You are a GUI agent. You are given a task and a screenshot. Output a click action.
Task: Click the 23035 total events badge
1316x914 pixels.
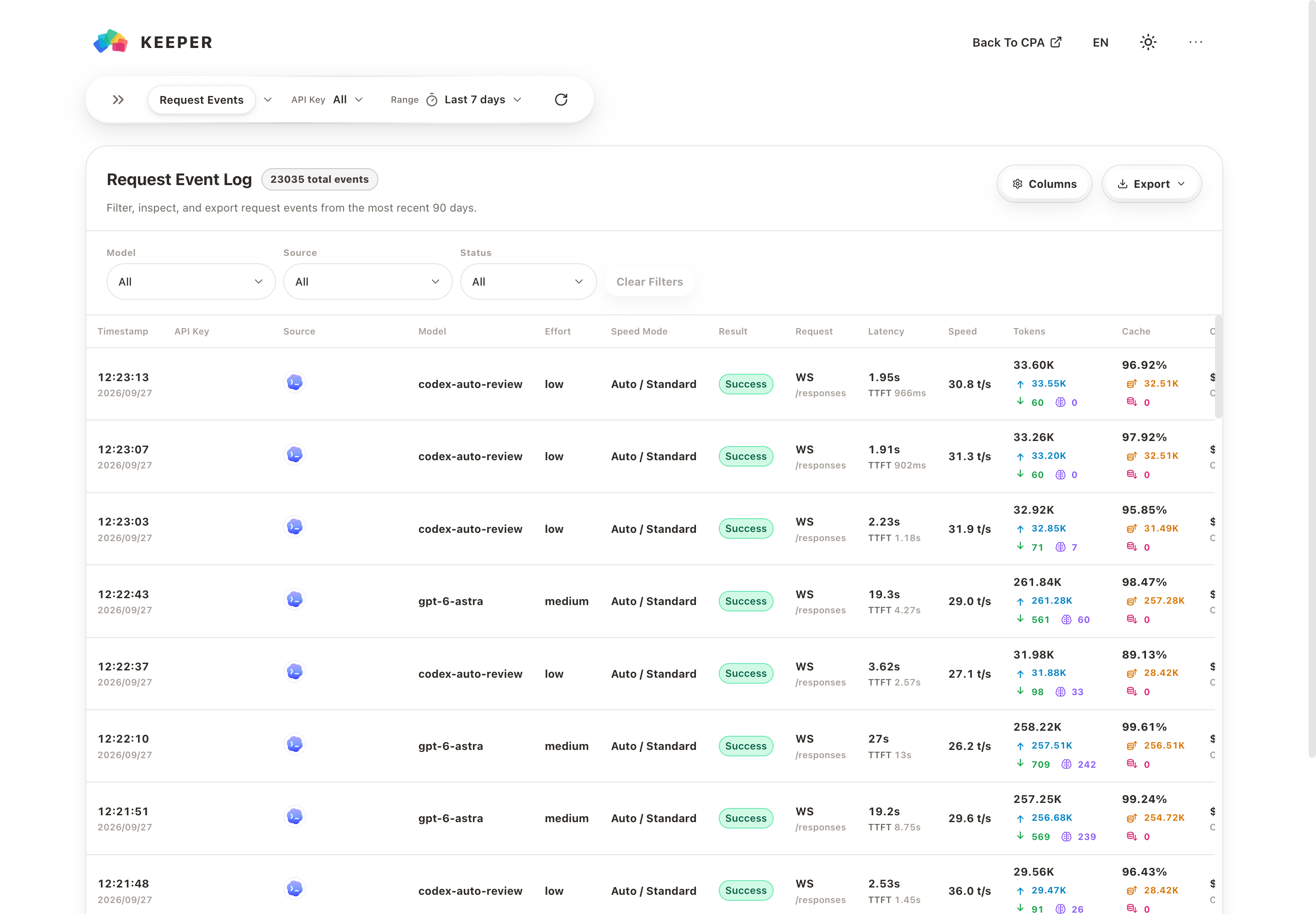coord(319,179)
